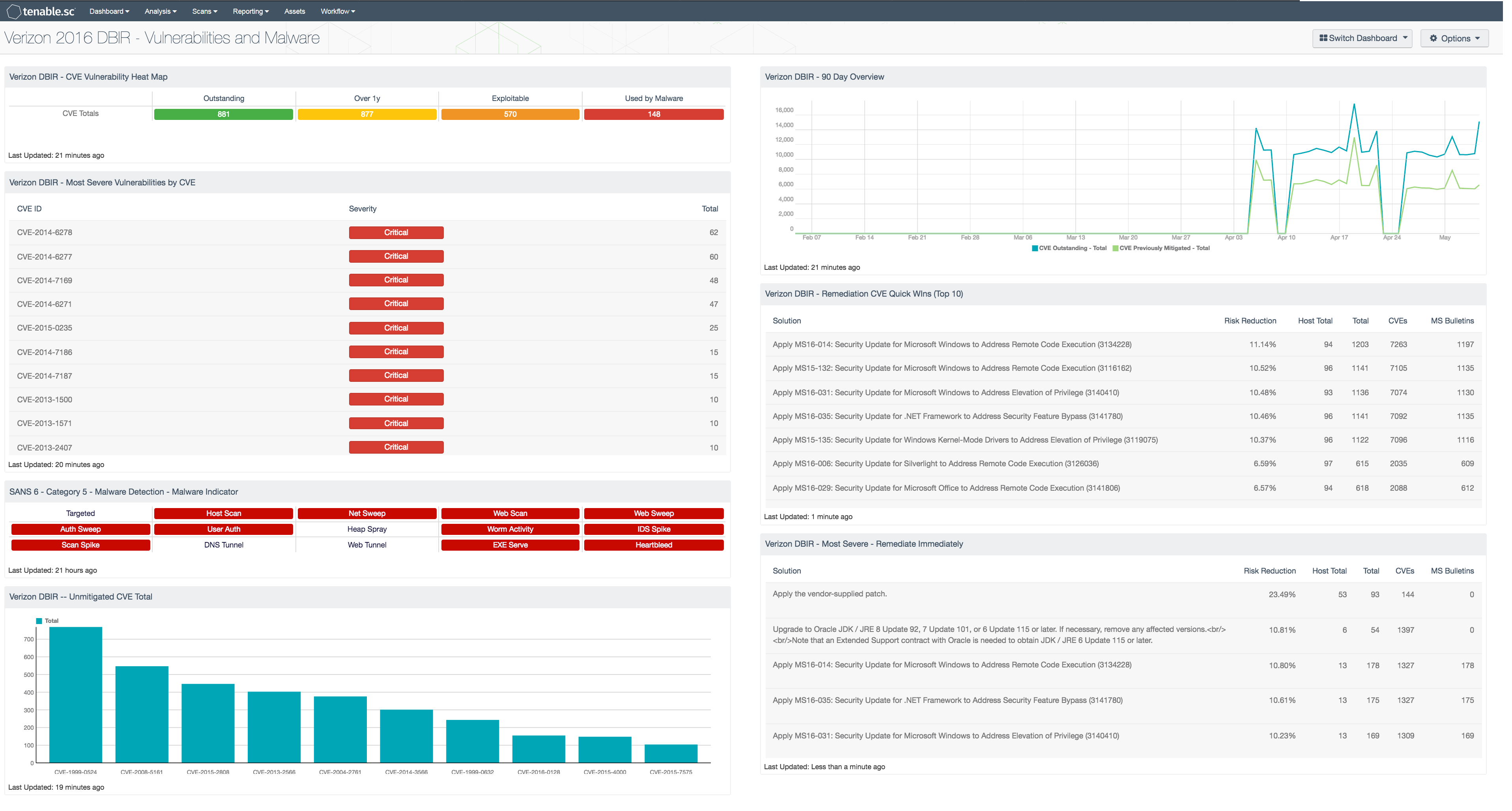Viewport: 1512px width, 811px height.
Task: Open the Scans menu
Action: (204, 11)
